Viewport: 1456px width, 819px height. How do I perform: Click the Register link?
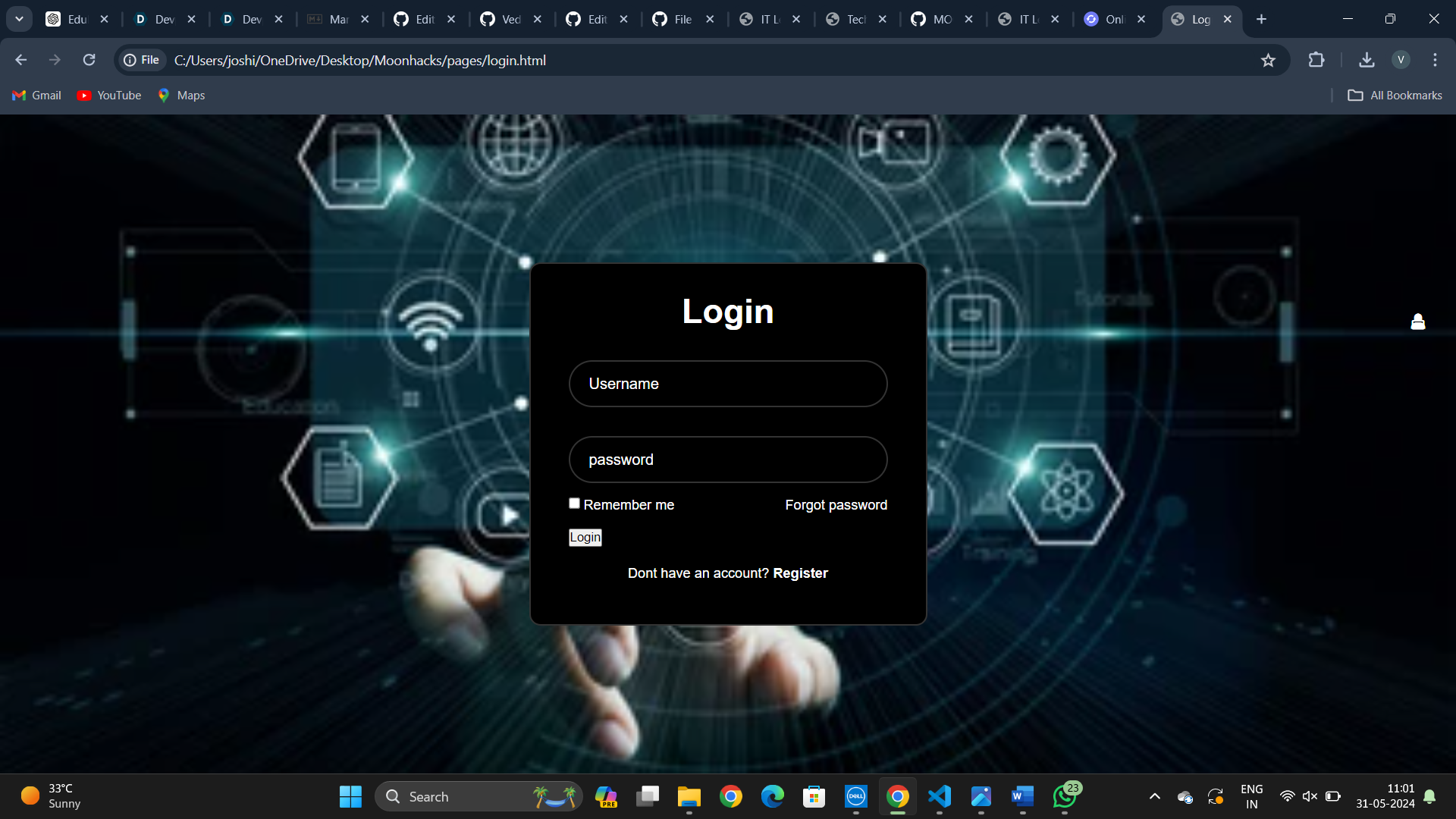[x=800, y=573]
